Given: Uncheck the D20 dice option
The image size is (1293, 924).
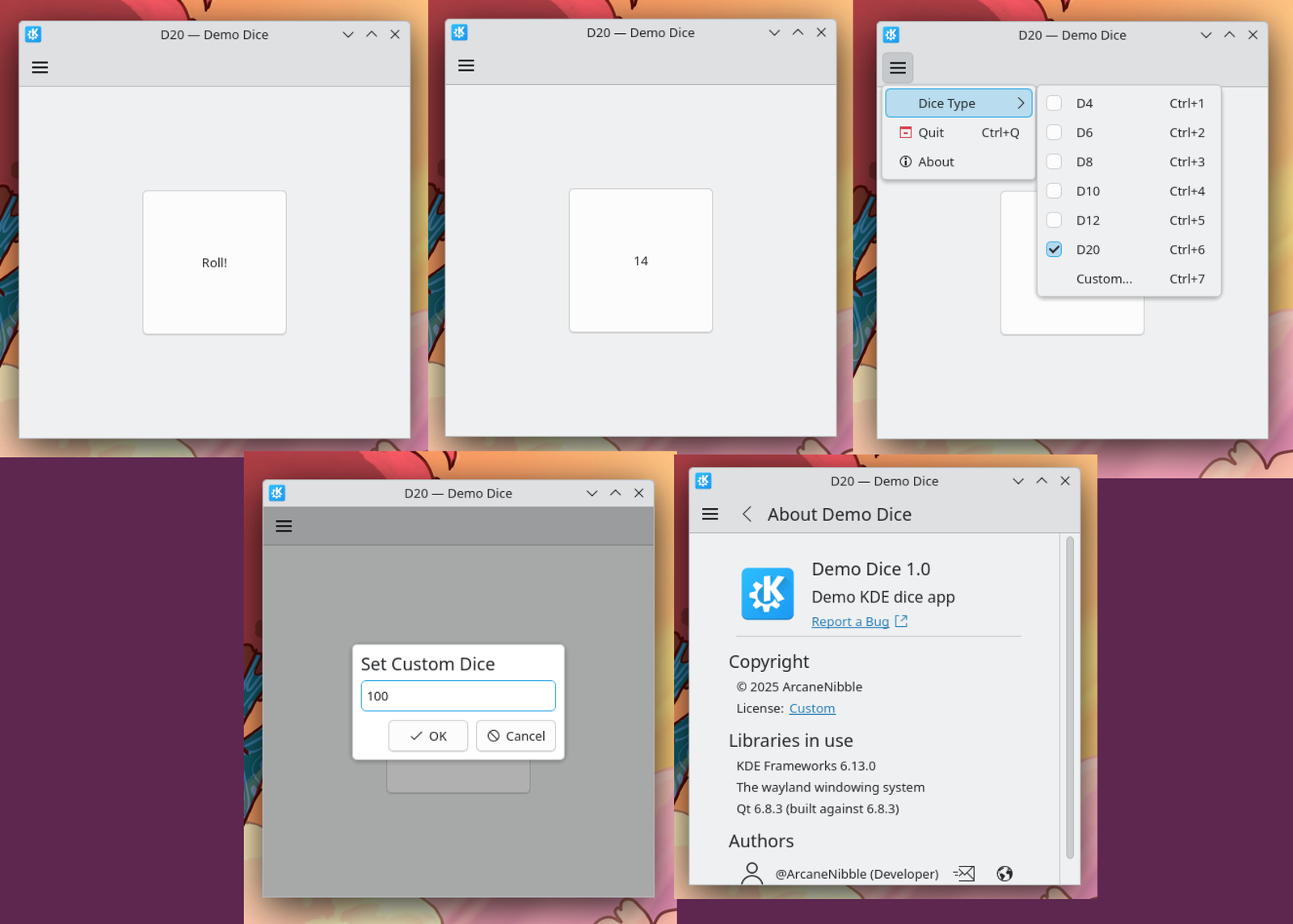Looking at the screenshot, I should coord(1054,250).
